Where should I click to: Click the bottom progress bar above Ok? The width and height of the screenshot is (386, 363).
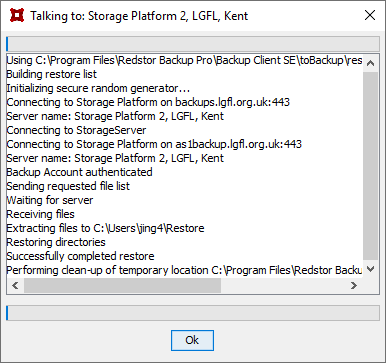[193, 313]
